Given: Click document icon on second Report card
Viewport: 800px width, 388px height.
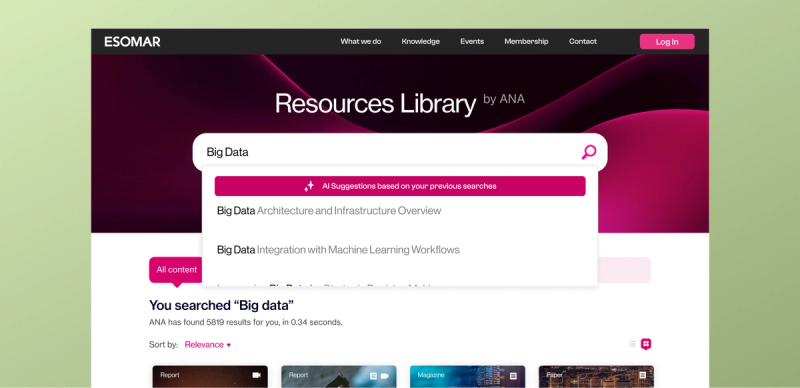Looking at the screenshot, I should 373,376.
